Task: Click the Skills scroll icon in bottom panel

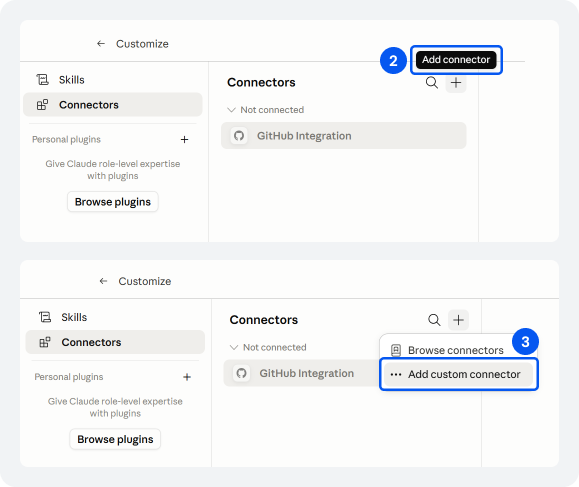Action: [45, 317]
